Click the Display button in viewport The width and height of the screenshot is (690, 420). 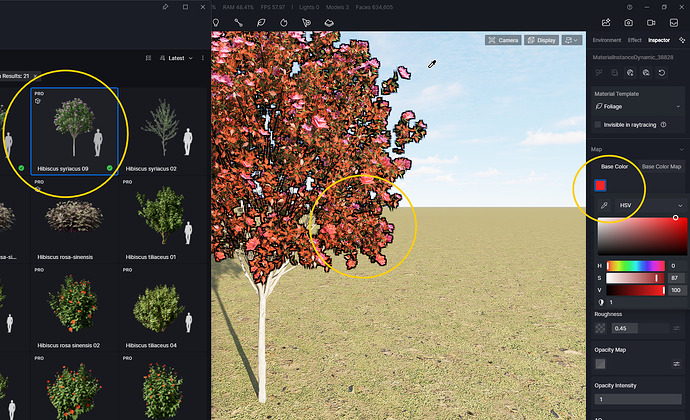542,40
